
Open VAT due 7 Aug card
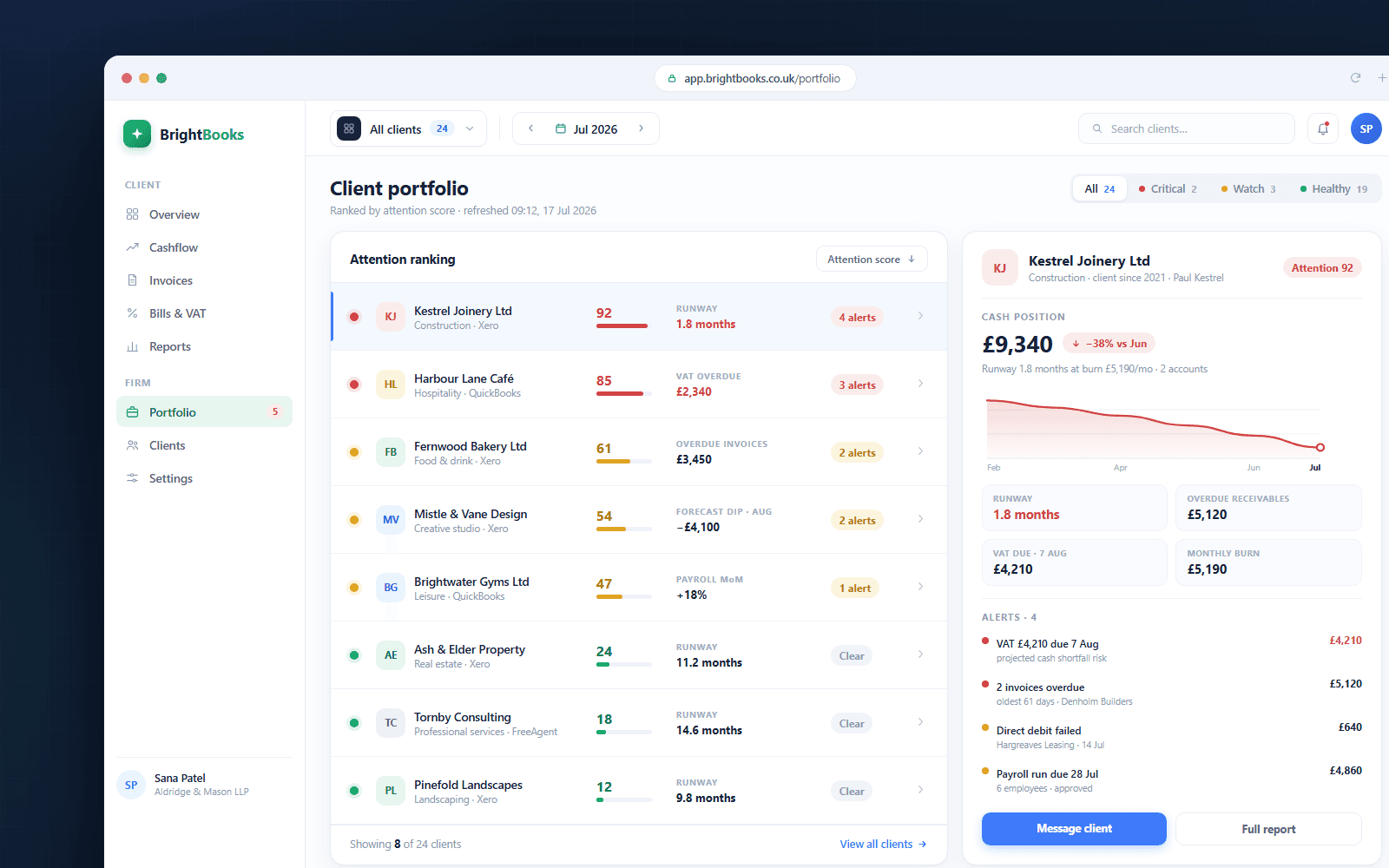point(1074,562)
